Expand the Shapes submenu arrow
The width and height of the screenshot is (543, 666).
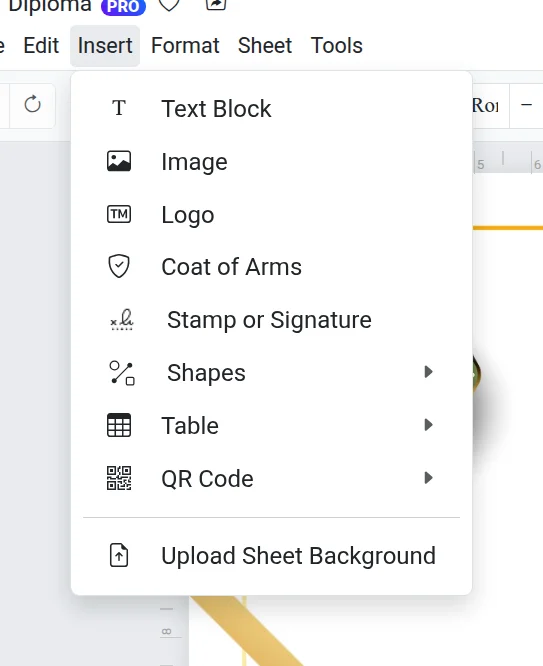pos(429,372)
